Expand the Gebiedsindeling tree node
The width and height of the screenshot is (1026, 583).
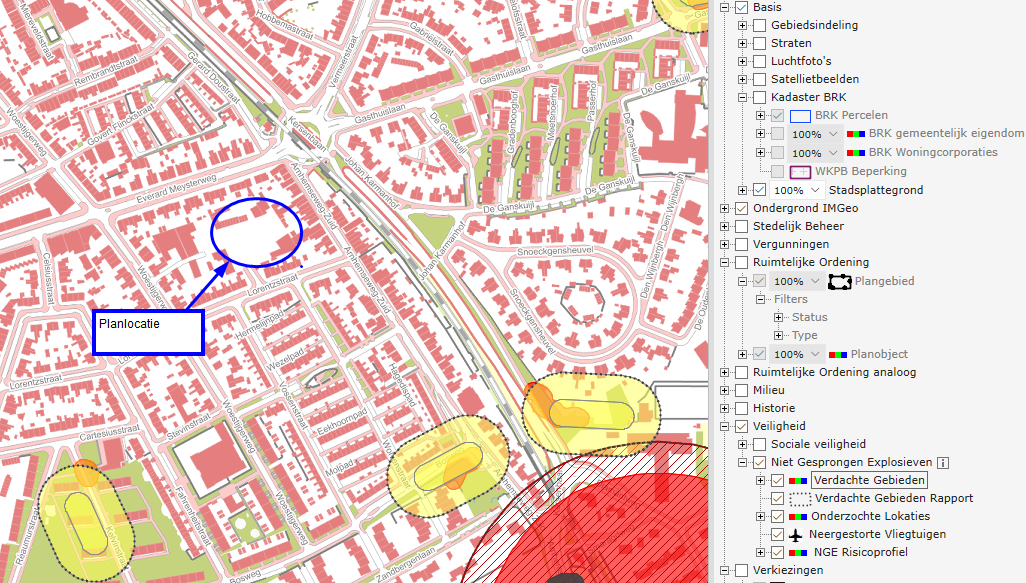(x=743, y=26)
